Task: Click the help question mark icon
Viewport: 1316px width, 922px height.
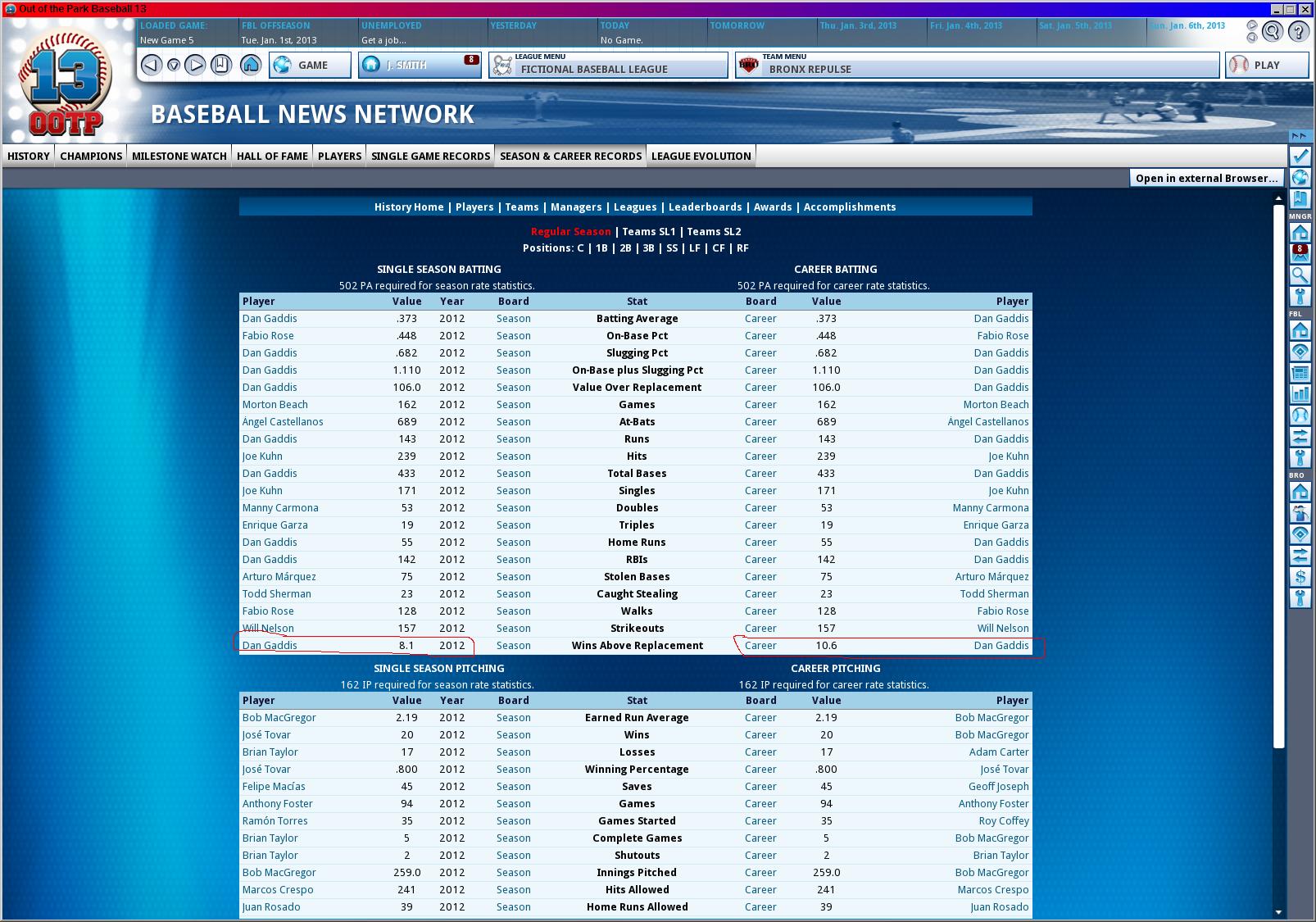Action: (x=1298, y=32)
